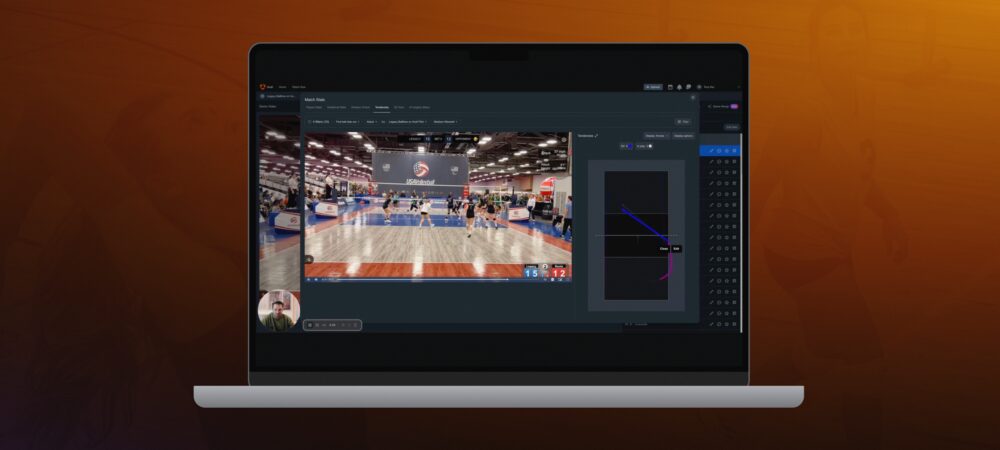Click the edit pencil beside Tendencies title
The height and width of the screenshot is (450, 1000).
(x=596, y=135)
